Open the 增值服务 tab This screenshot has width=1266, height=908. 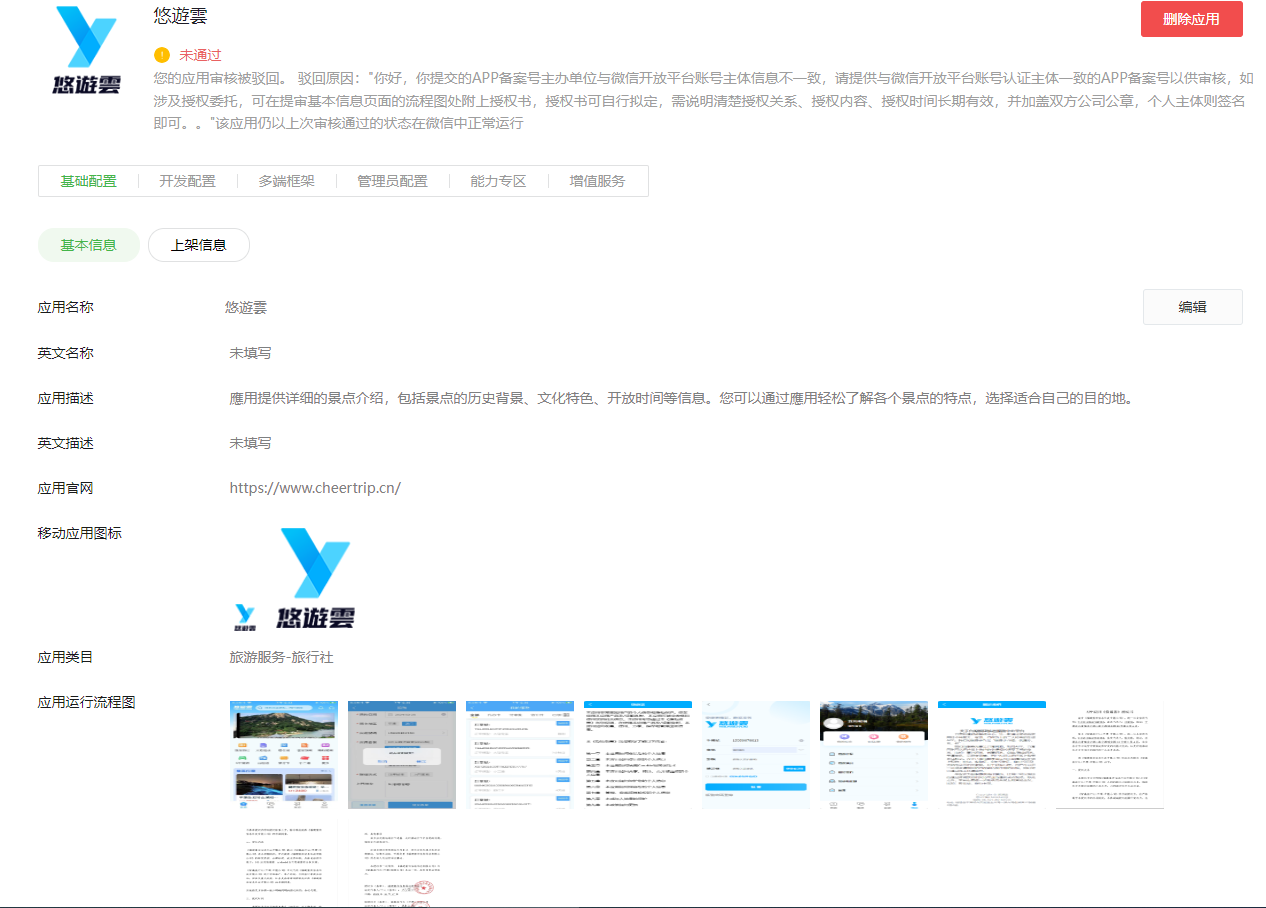click(x=597, y=181)
